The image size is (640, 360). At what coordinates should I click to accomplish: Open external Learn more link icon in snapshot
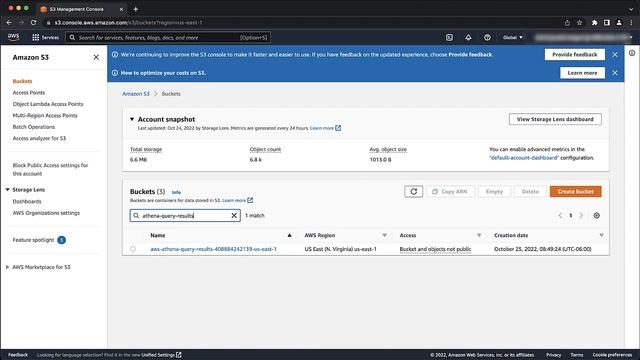click(338, 128)
